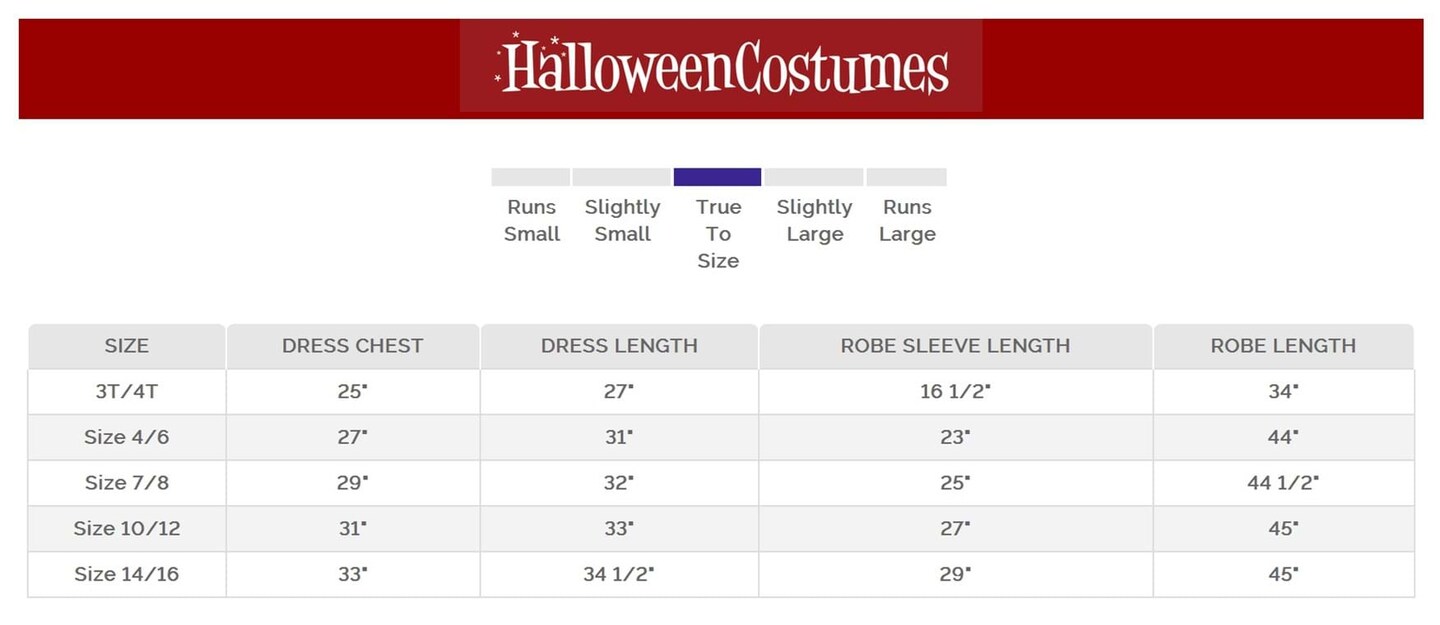The image size is (1440, 625).
Task: Select the Slightly Small fit segment
Action: (621, 177)
